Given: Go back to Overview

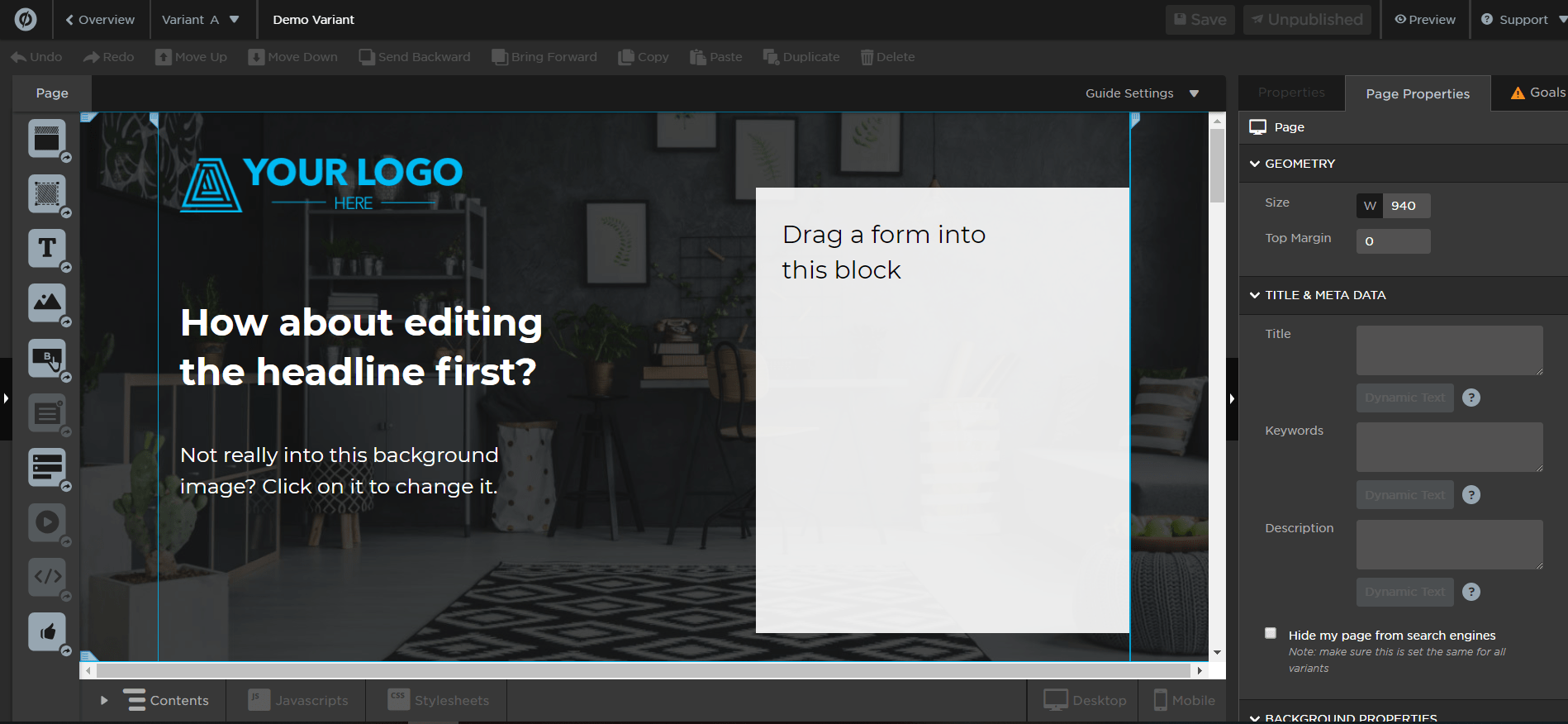Looking at the screenshot, I should click(100, 20).
